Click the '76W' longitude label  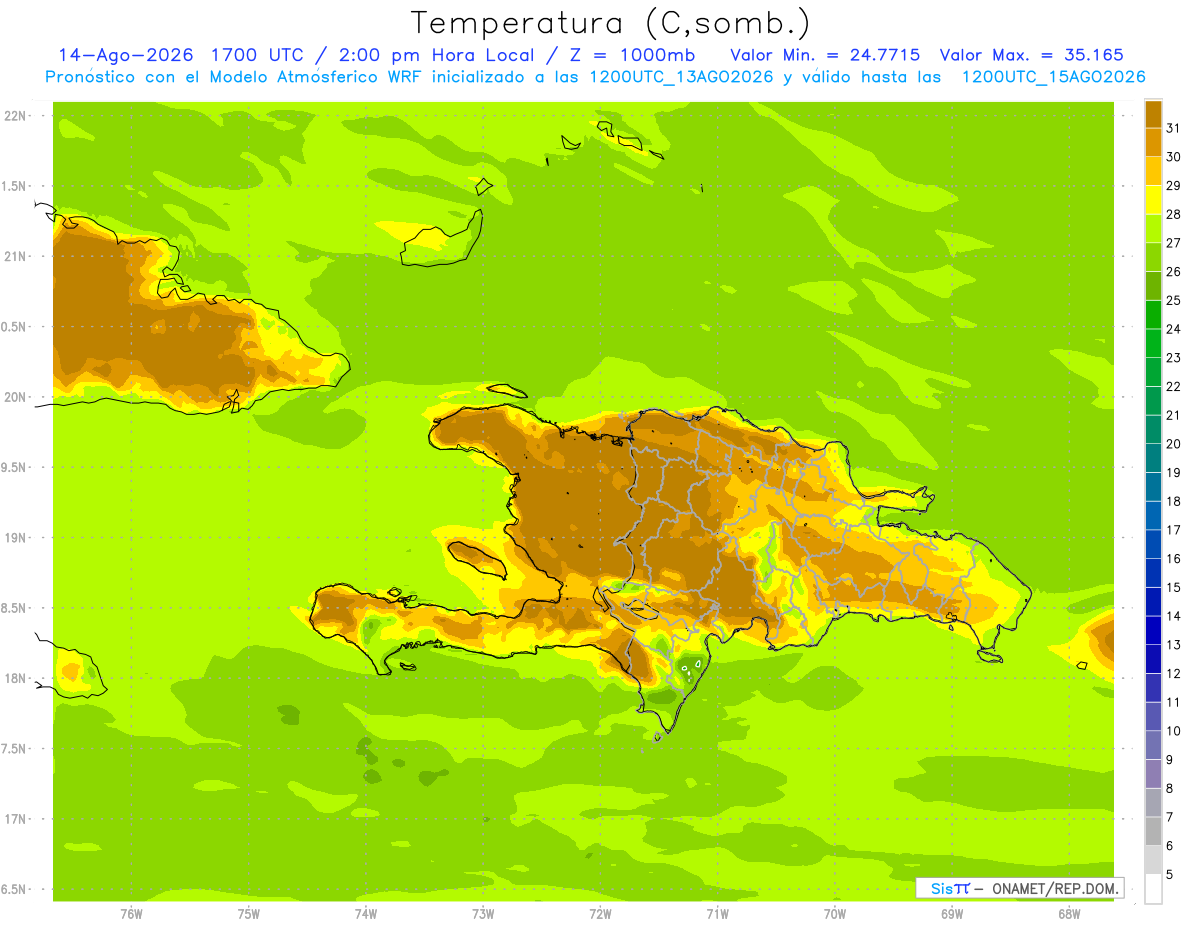[131, 914]
